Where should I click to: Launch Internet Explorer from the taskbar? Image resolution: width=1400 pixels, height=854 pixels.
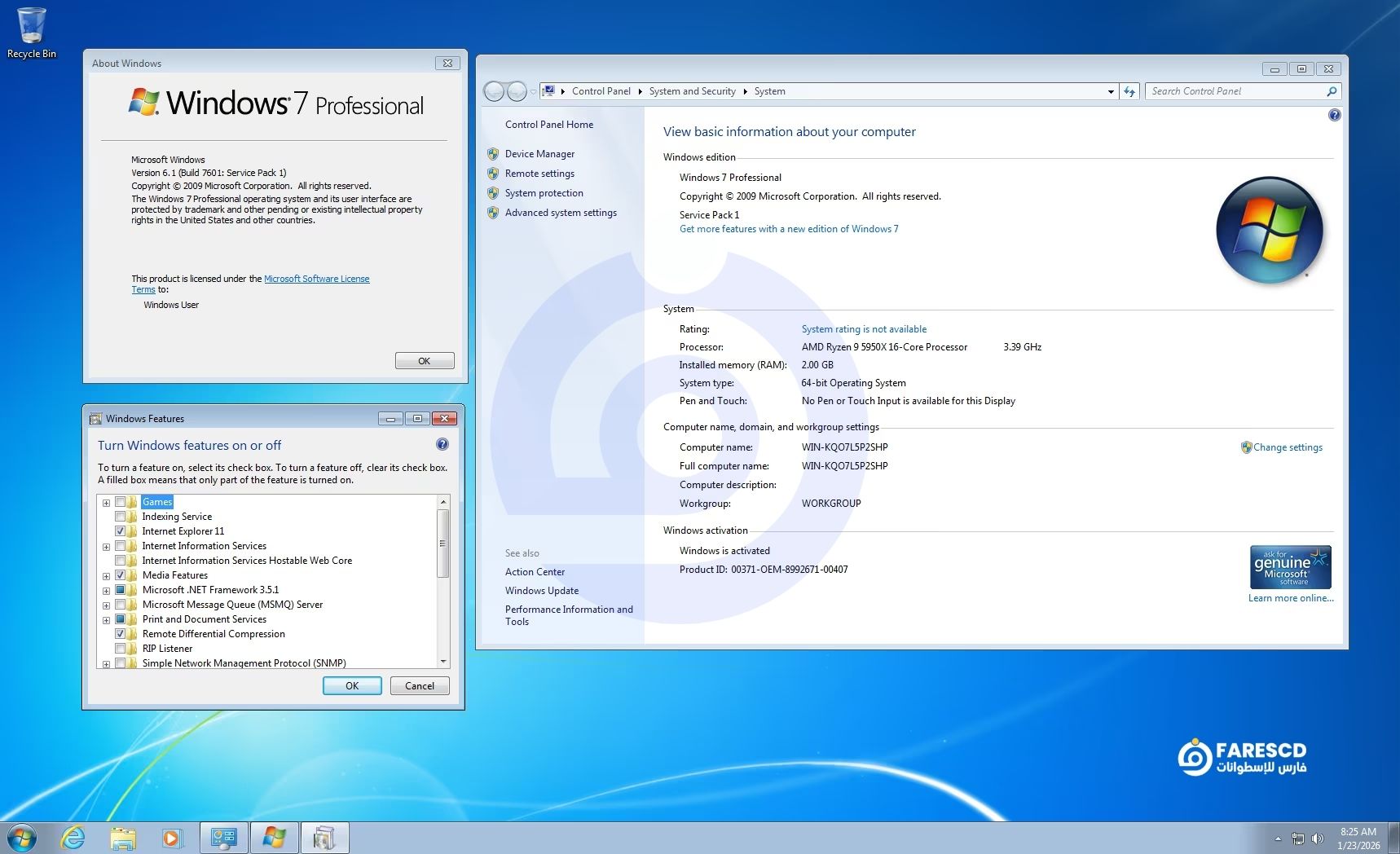[73, 838]
